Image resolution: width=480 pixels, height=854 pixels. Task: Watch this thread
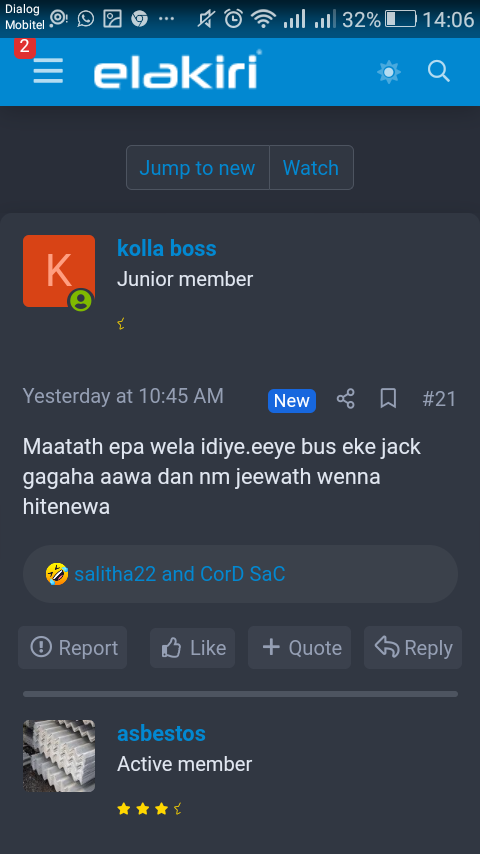click(x=311, y=168)
